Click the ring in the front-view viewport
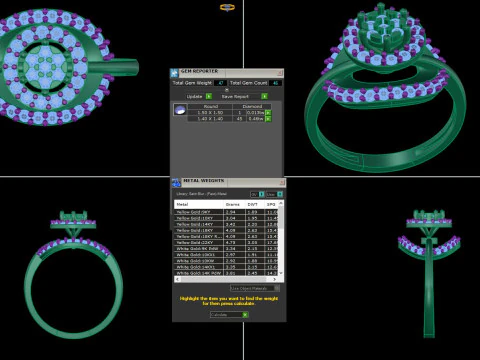Image resolution: width=480 pixels, height=360 pixels. click(73, 275)
